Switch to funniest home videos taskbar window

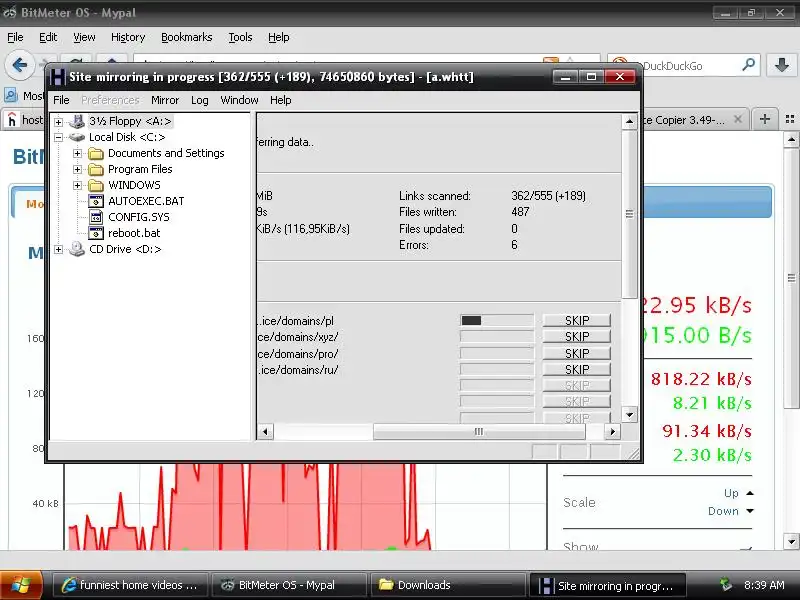[131, 585]
